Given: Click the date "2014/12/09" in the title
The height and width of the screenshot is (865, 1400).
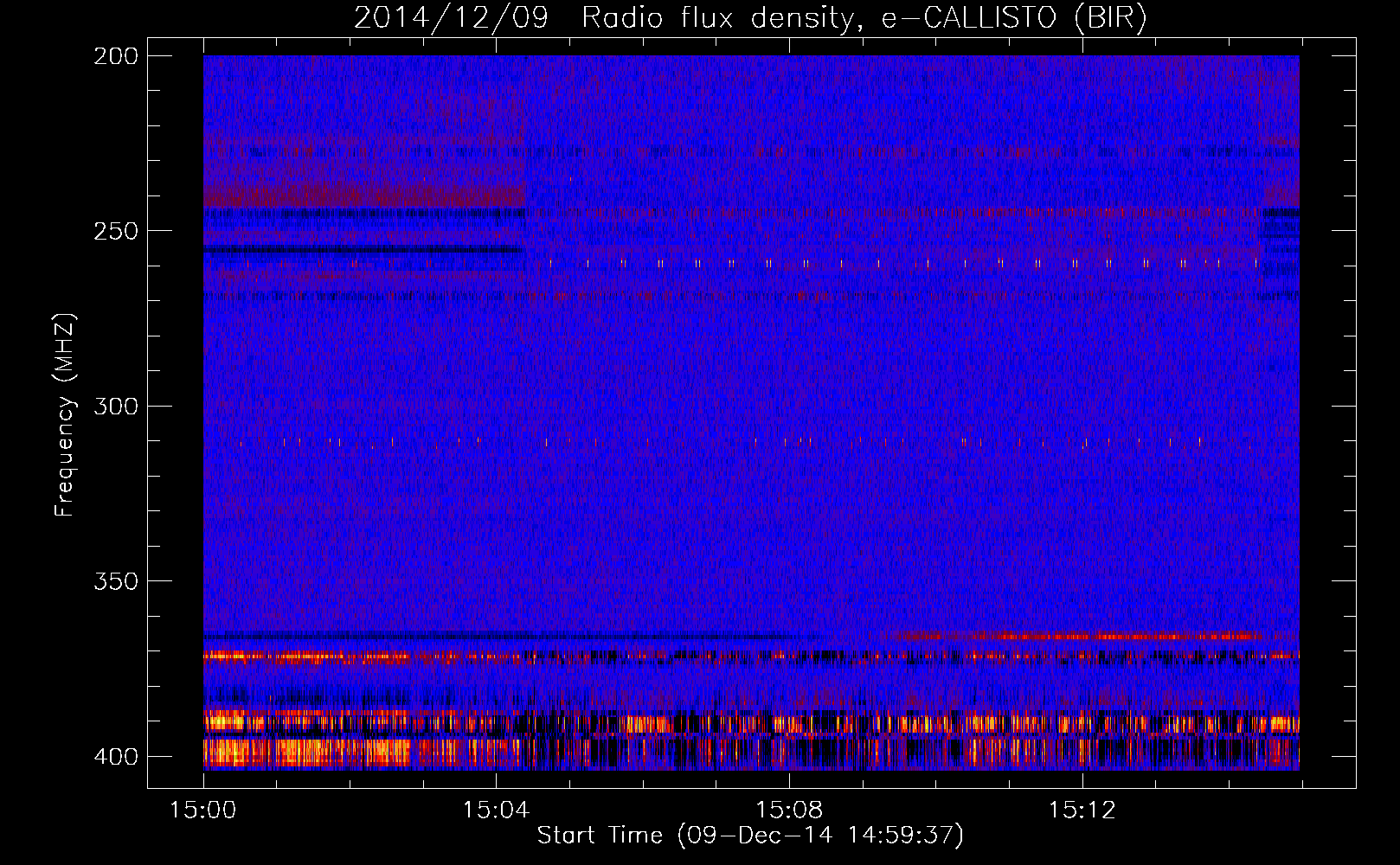Looking at the screenshot, I should coord(451,18).
